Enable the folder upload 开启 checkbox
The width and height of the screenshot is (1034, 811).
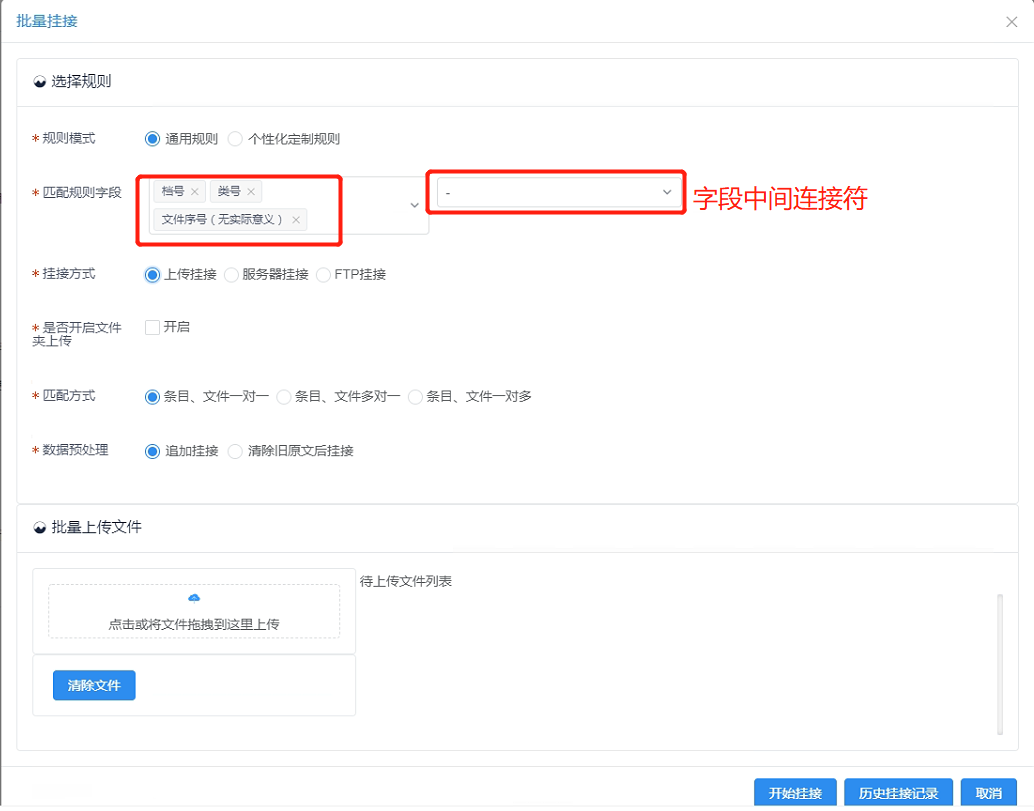tap(153, 327)
